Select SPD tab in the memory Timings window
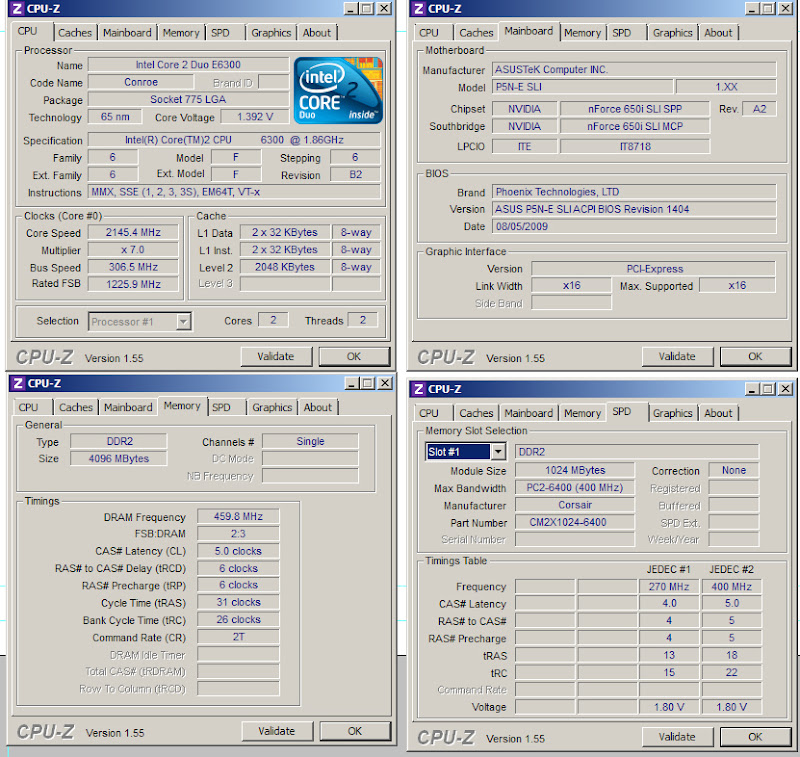800x757 pixels. pyautogui.click(x=221, y=407)
